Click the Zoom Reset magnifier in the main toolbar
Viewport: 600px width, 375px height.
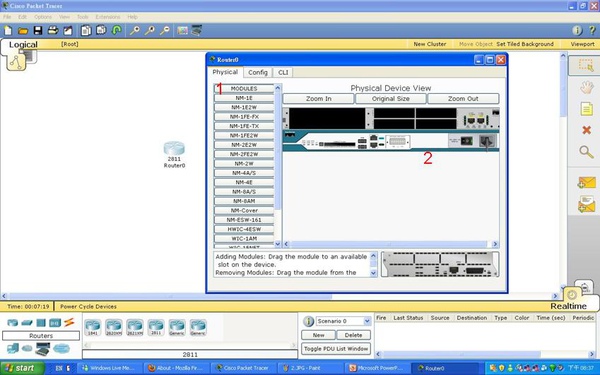coord(150,31)
